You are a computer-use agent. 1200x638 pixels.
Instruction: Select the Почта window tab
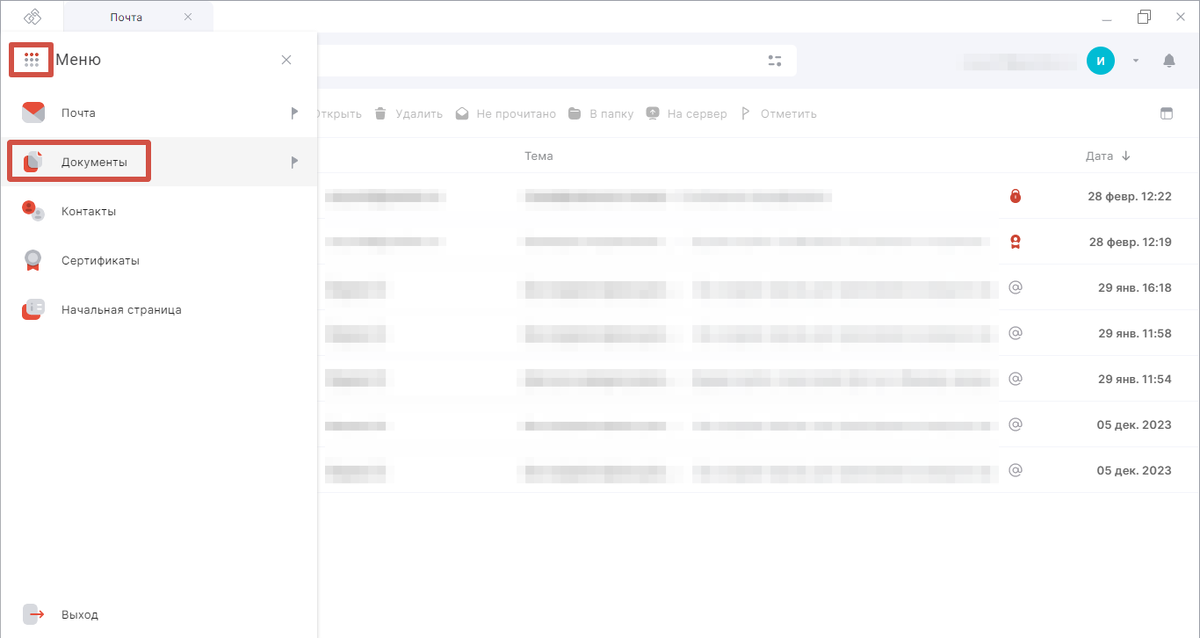click(x=138, y=17)
